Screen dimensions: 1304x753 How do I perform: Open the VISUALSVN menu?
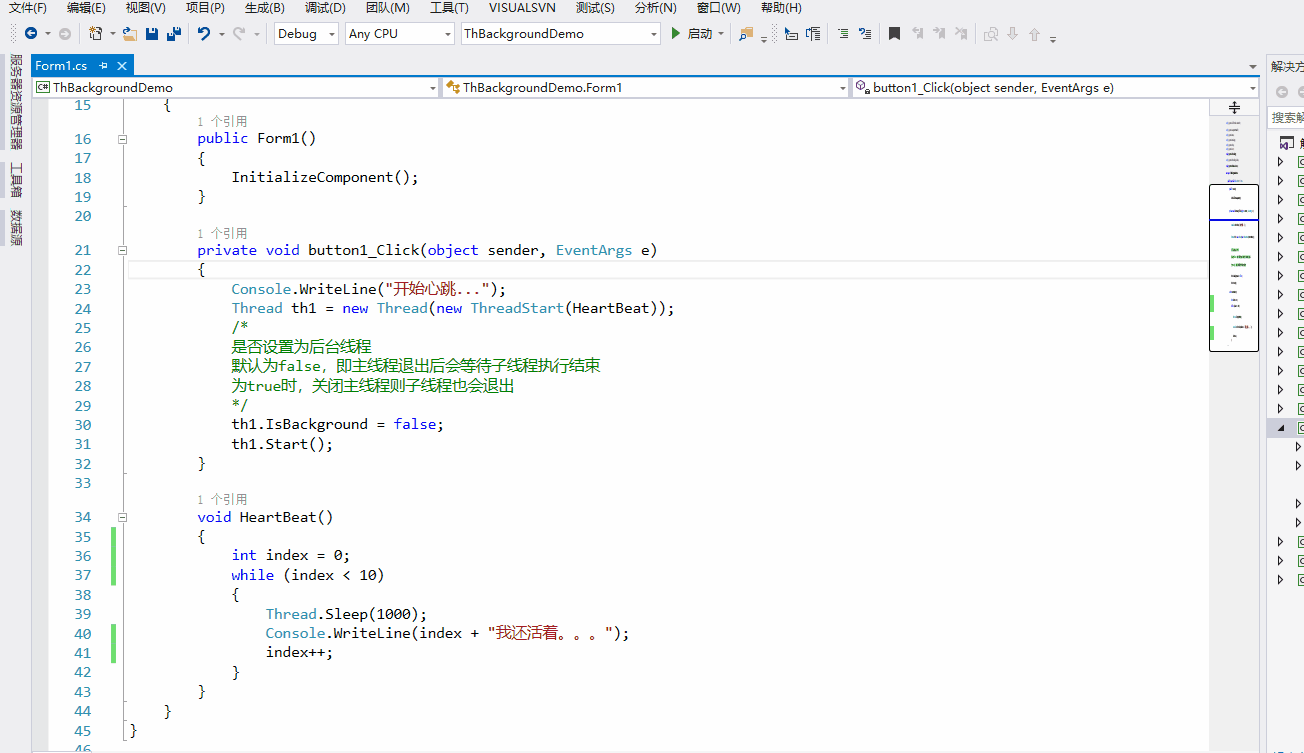pyautogui.click(x=521, y=8)
